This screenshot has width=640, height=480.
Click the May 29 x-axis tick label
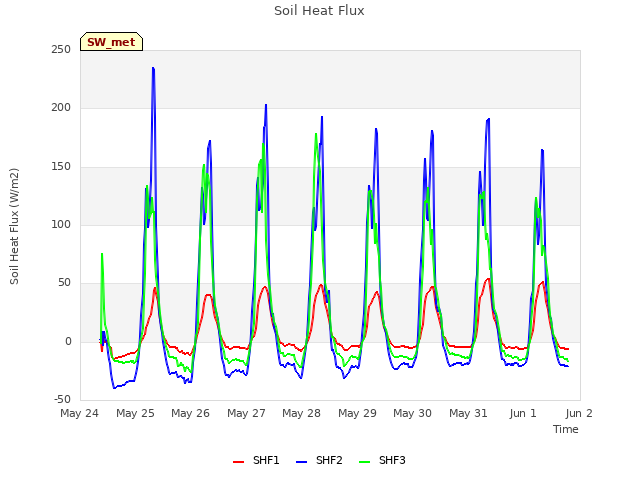[x=358, y=413]
